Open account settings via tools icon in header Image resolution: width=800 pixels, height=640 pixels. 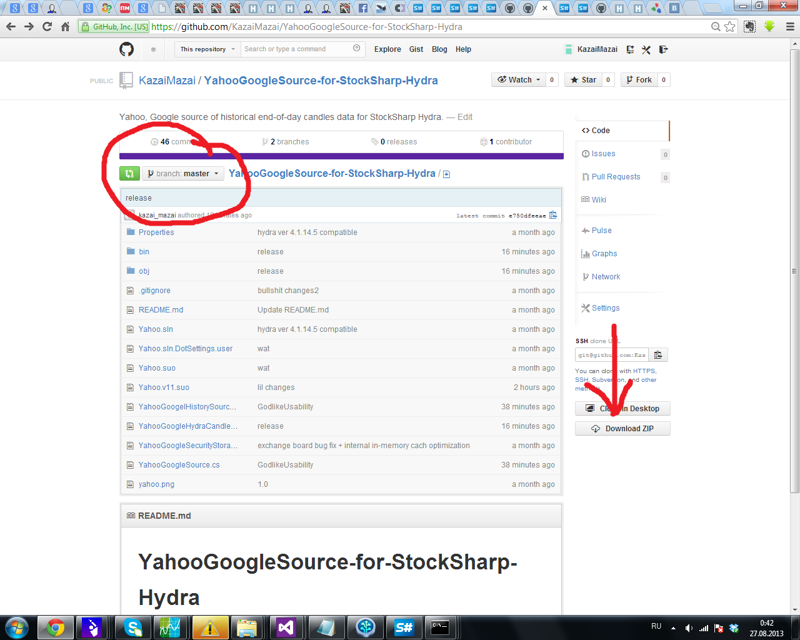click(646, 49)
